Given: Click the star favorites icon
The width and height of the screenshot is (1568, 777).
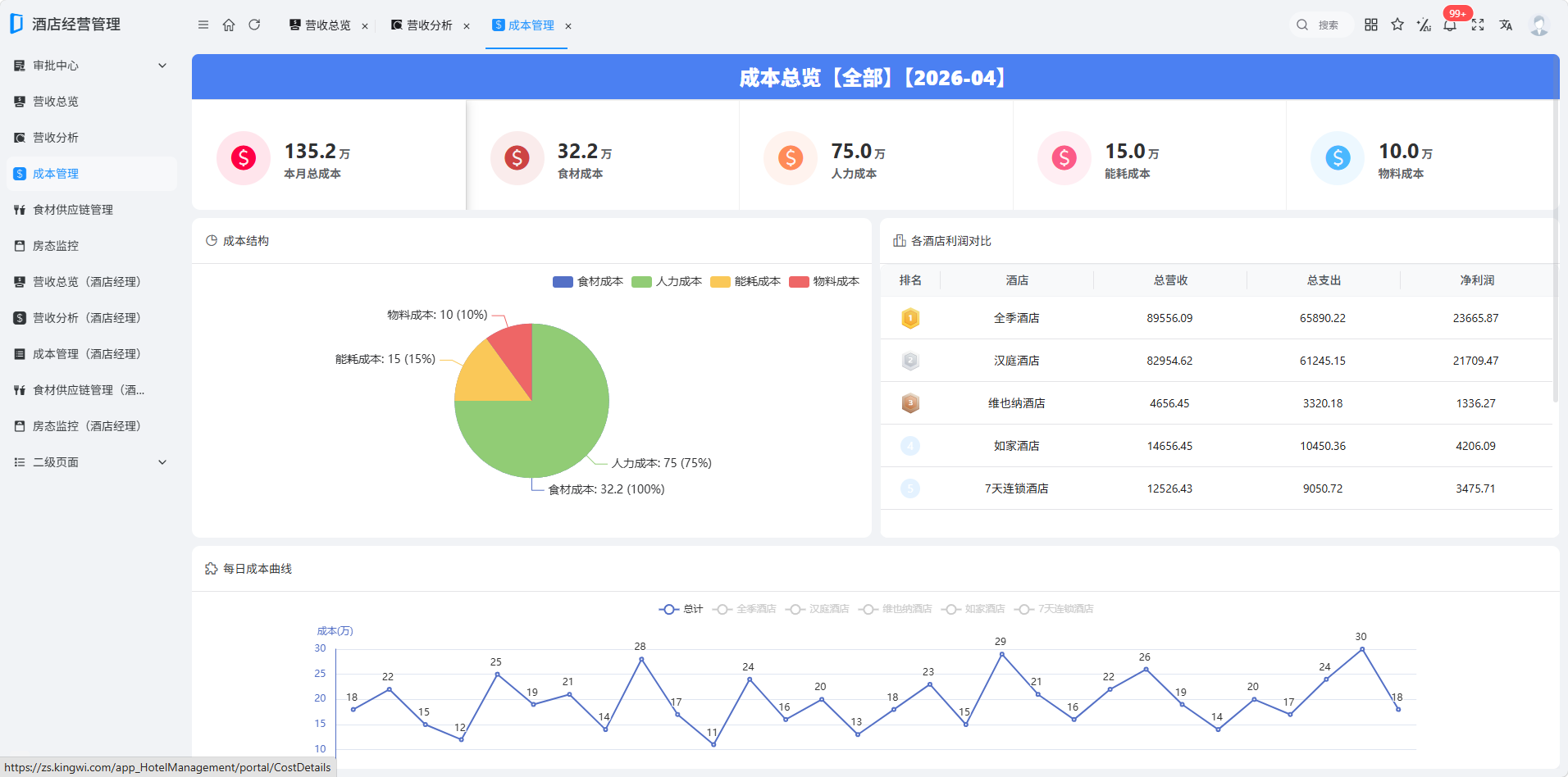Looking at the screenshot, I should pos(1397,25).
